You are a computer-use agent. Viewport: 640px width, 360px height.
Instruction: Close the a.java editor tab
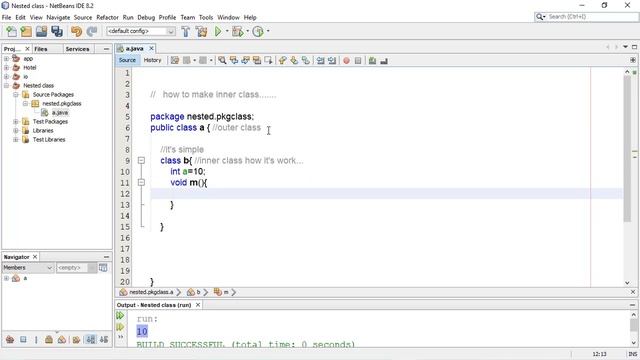point(151,49)
